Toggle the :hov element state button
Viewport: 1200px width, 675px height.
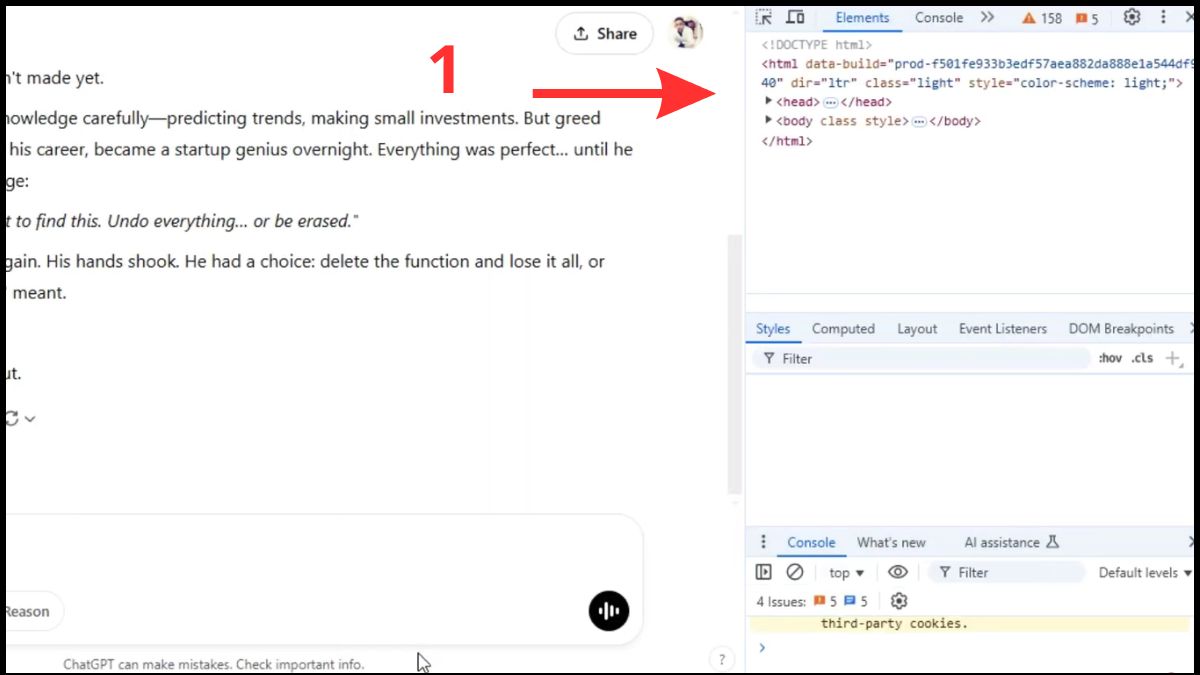1110,358
